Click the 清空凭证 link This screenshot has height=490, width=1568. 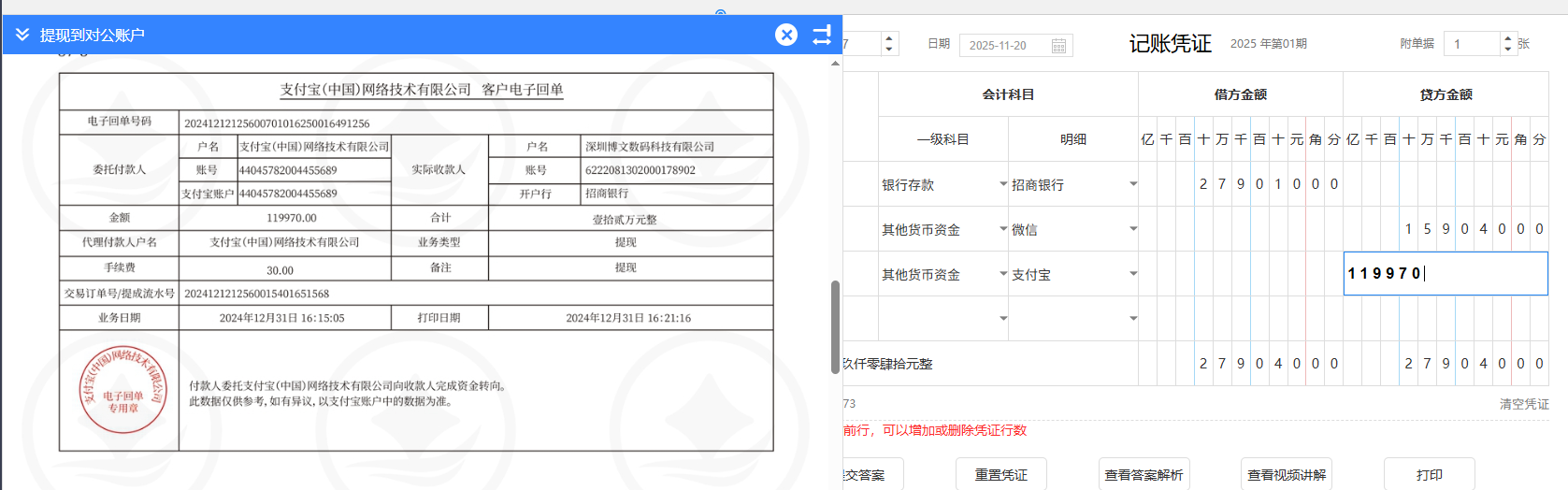click(x=1524, y=404)
